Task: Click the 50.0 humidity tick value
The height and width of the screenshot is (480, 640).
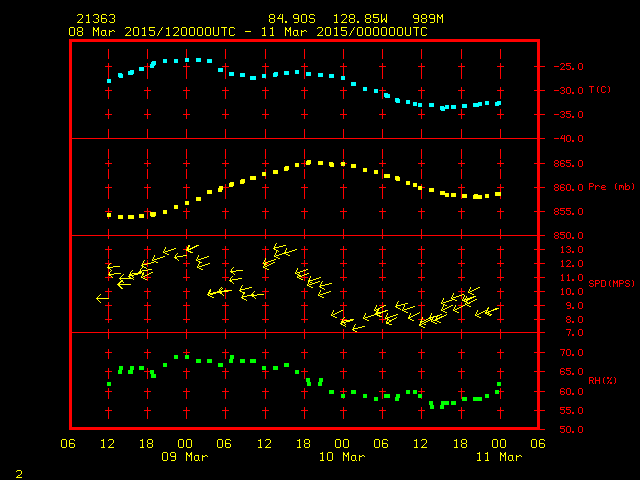Action: pos(571,429)
